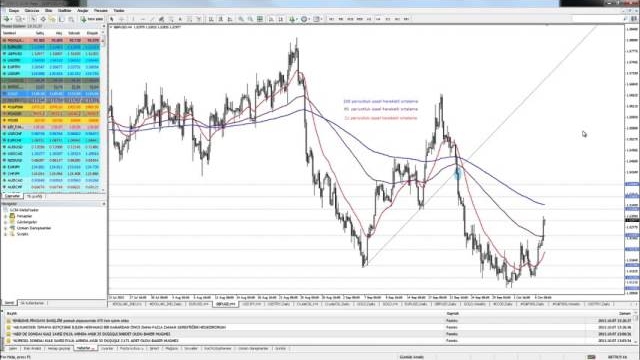640x360 pixels.
Task: Expand the Hesaplar tree node
Action: click(x=5, y=216)
